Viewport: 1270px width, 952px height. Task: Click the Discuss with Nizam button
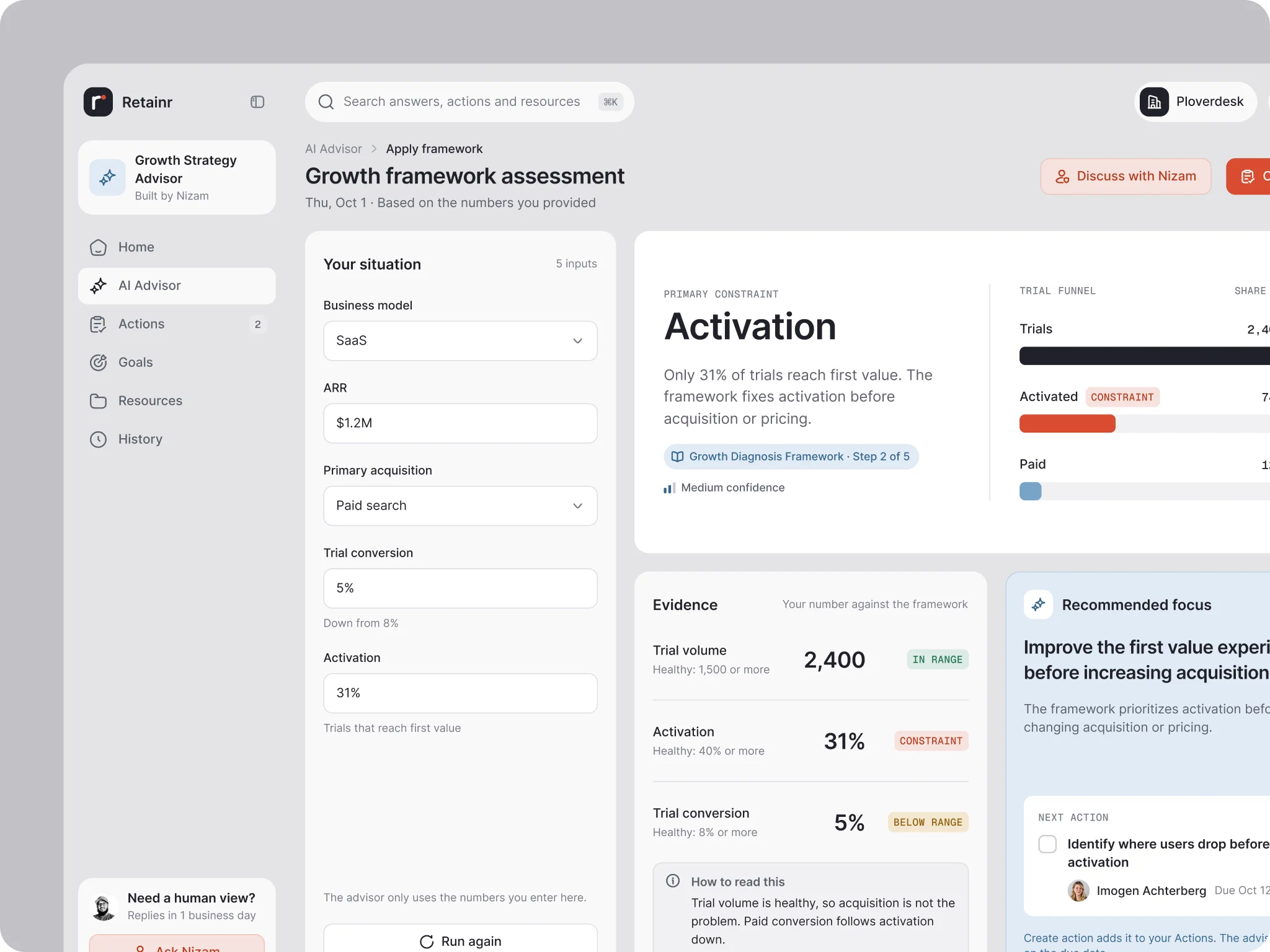coord(1126,177)
